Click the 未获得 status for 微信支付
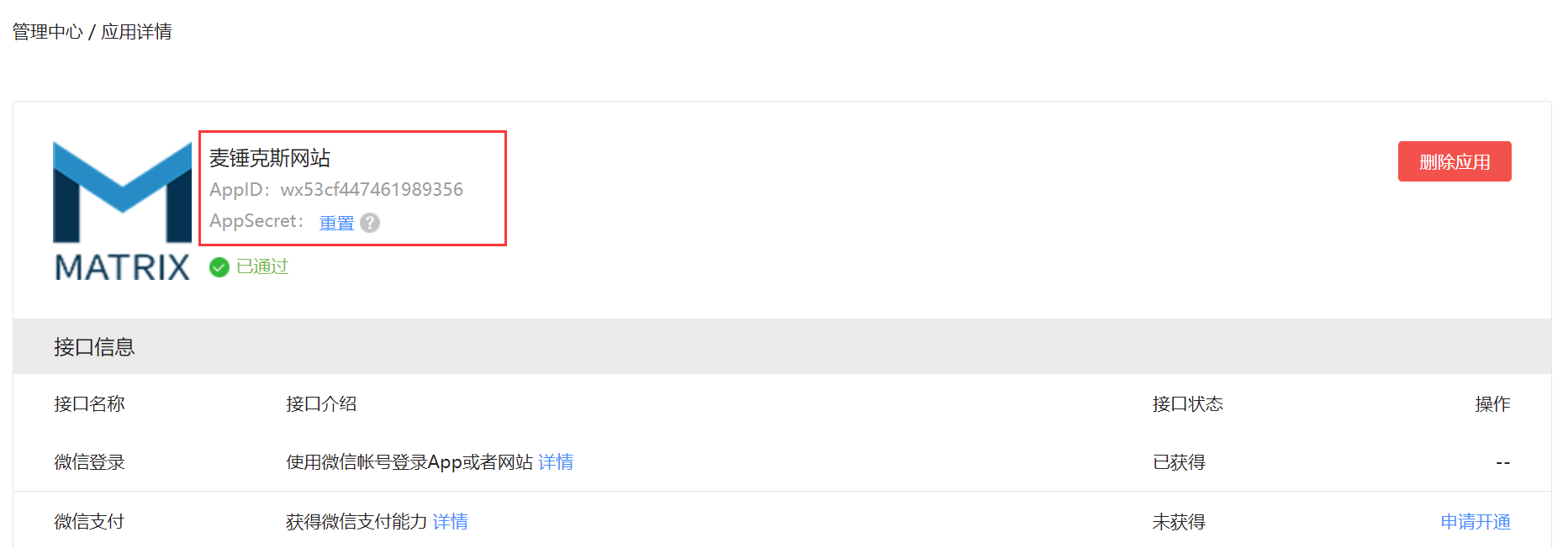Image resolution: width=1568 pixels, height=548 pixels. [1179, 522]
